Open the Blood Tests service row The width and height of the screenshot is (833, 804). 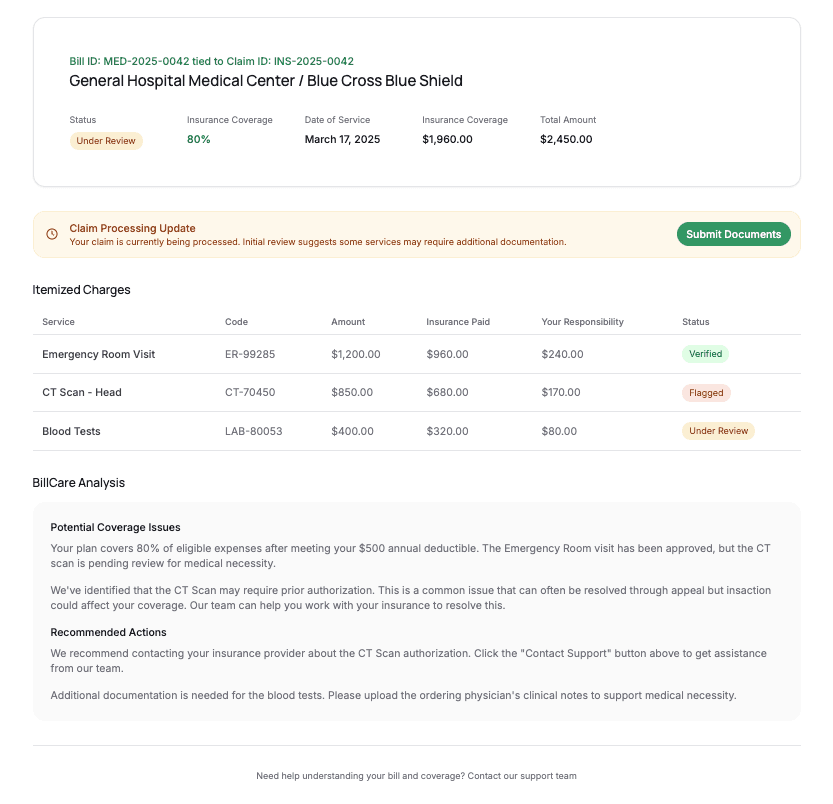coord(416,431)
